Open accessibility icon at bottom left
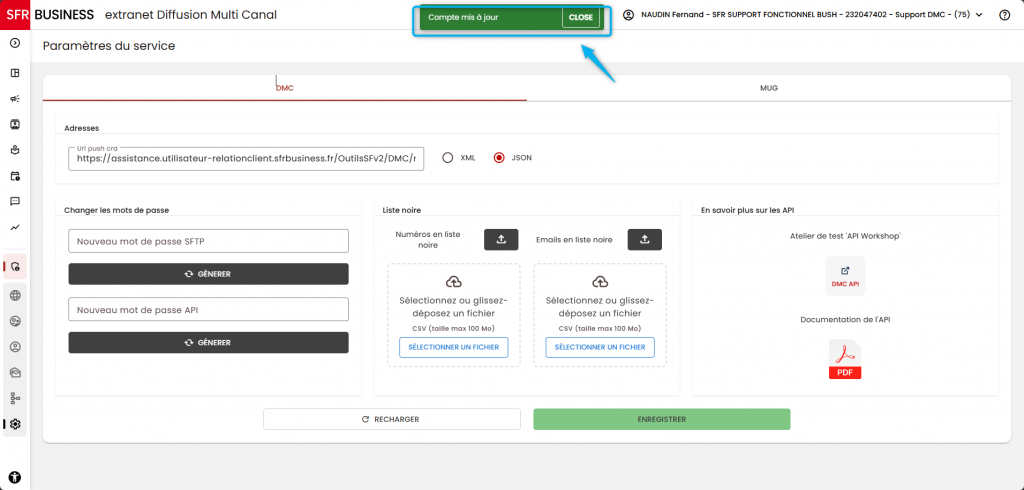Screen dimensions: 1024x490 (15, 477)
